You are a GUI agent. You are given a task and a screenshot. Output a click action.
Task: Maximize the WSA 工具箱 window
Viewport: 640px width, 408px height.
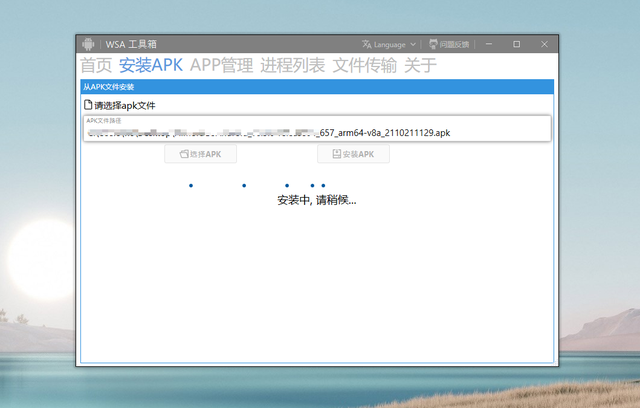(516, 44)
